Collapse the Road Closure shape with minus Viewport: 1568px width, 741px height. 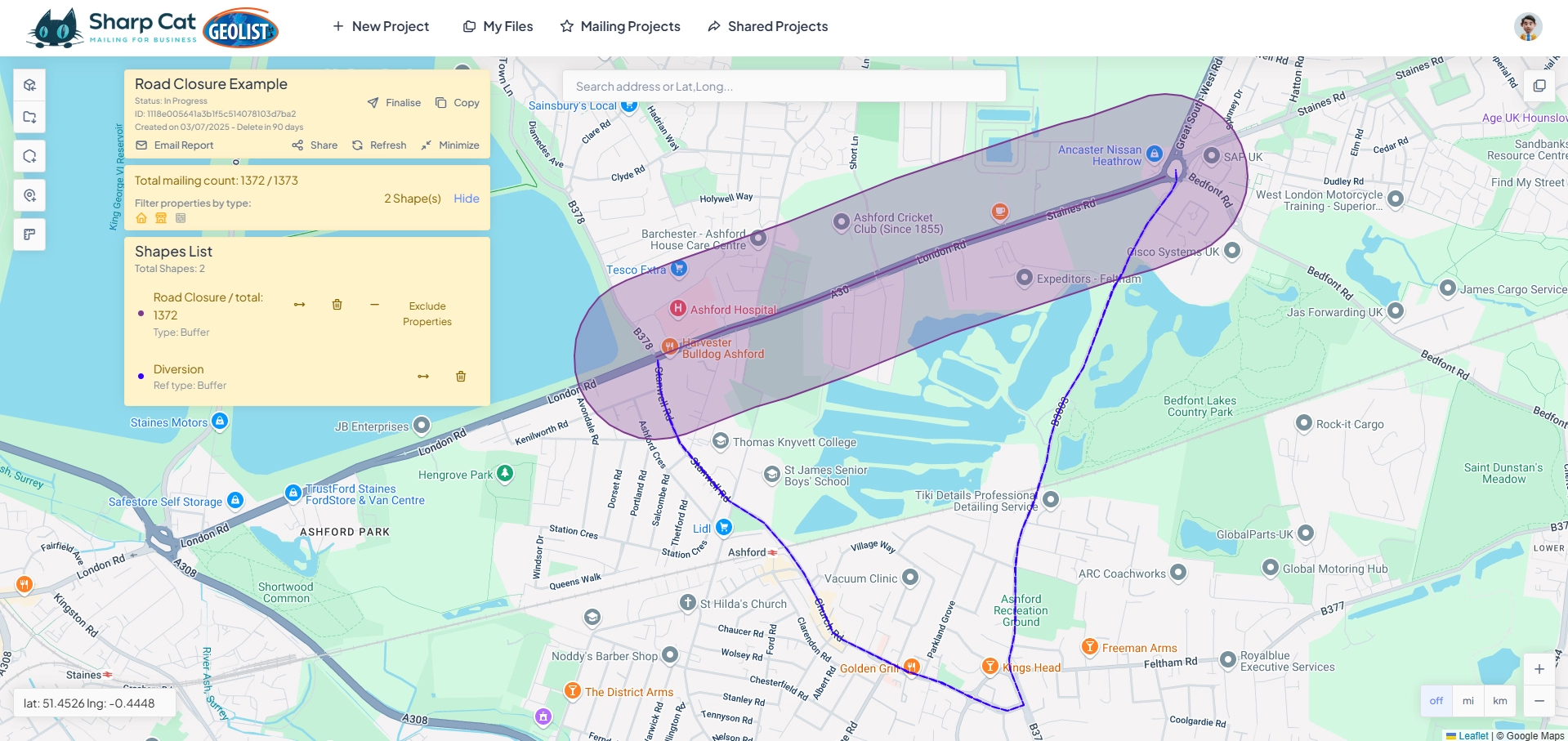[374, 305]
